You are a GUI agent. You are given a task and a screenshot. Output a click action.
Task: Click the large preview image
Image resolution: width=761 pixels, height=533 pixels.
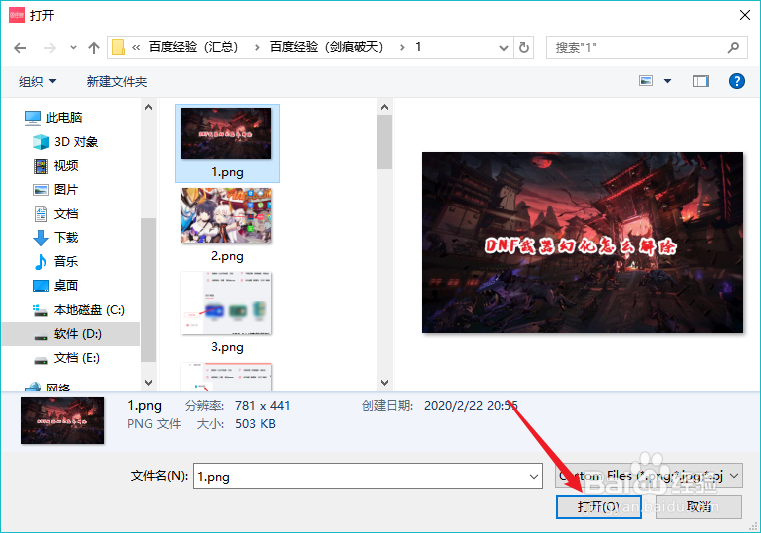coord(582,242)
